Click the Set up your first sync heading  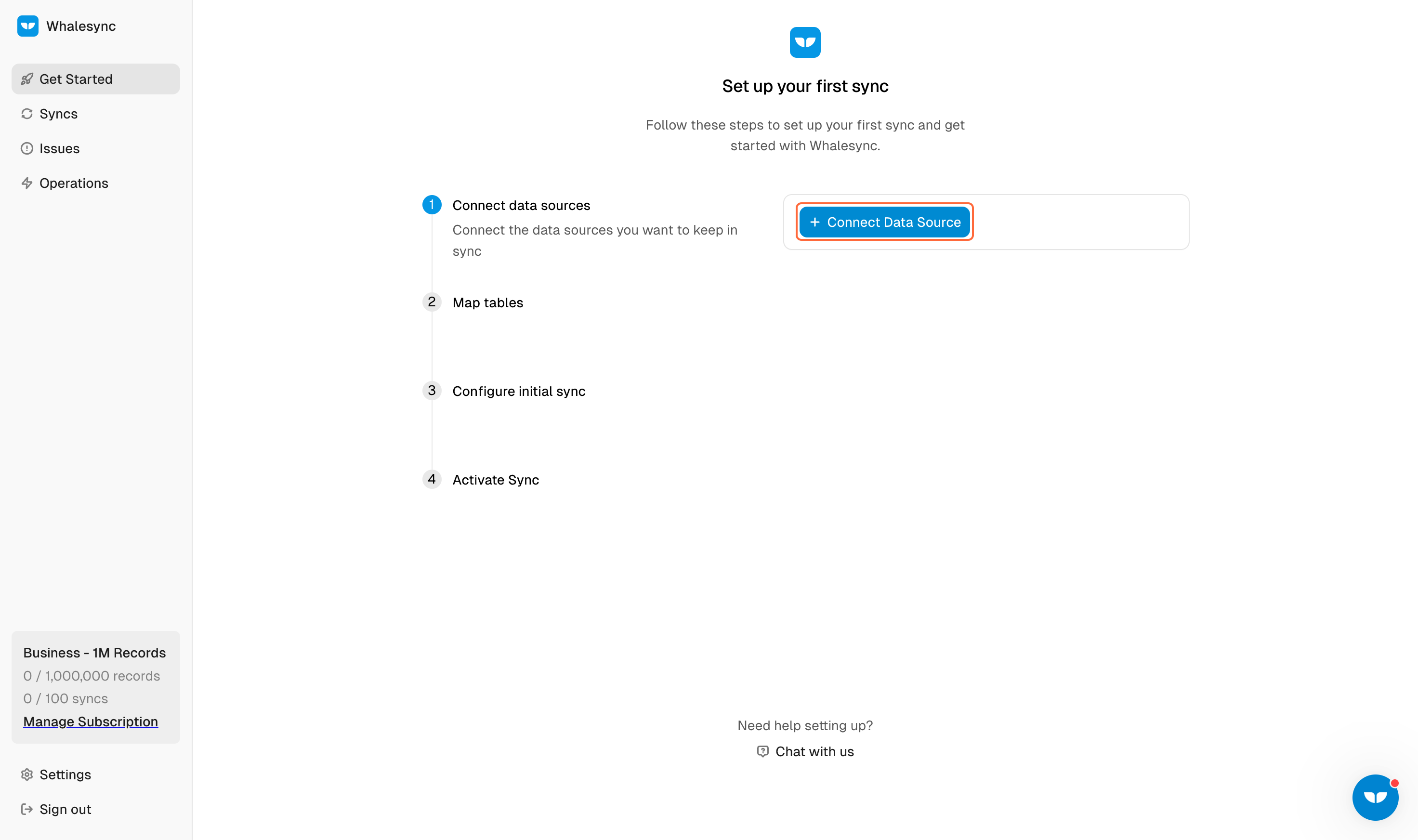(x=805, y=86)
